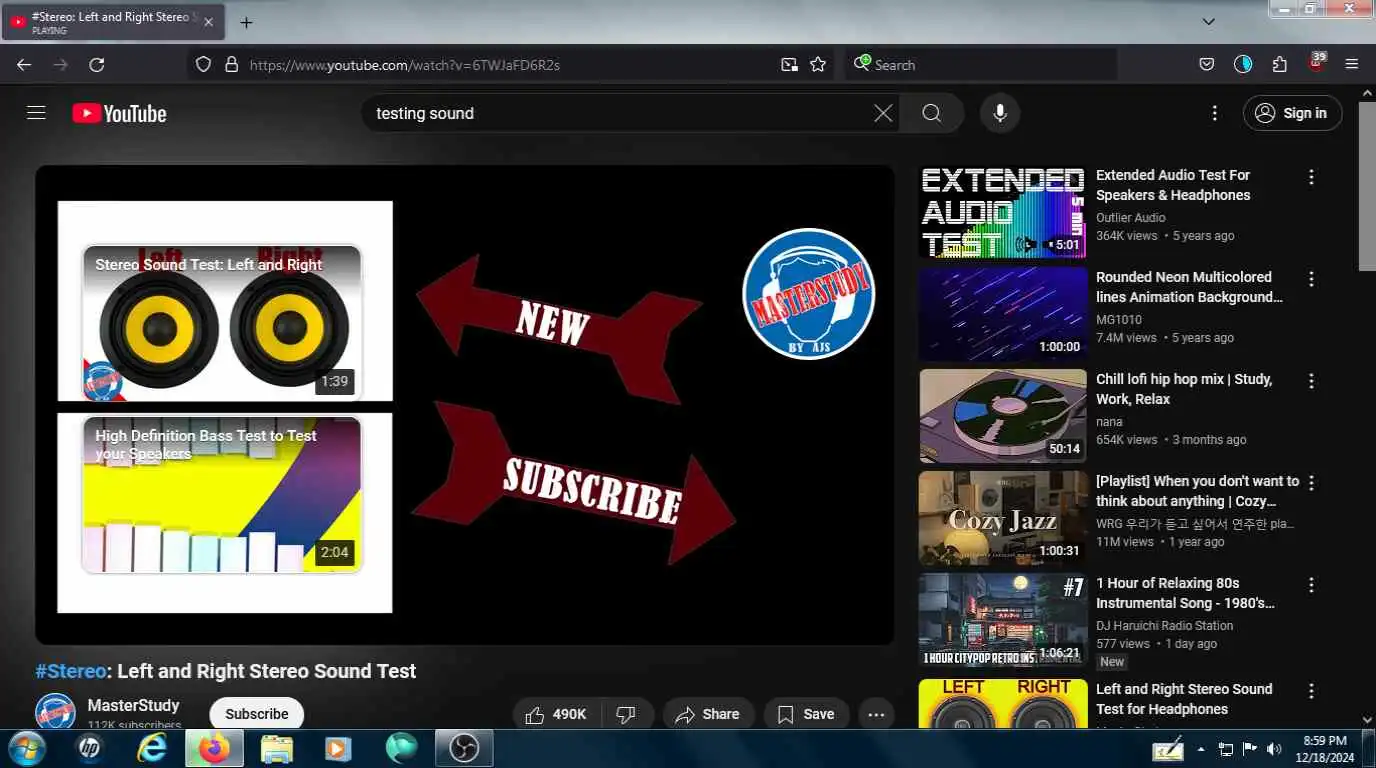Go back with browser back arrow

[24, 64]
